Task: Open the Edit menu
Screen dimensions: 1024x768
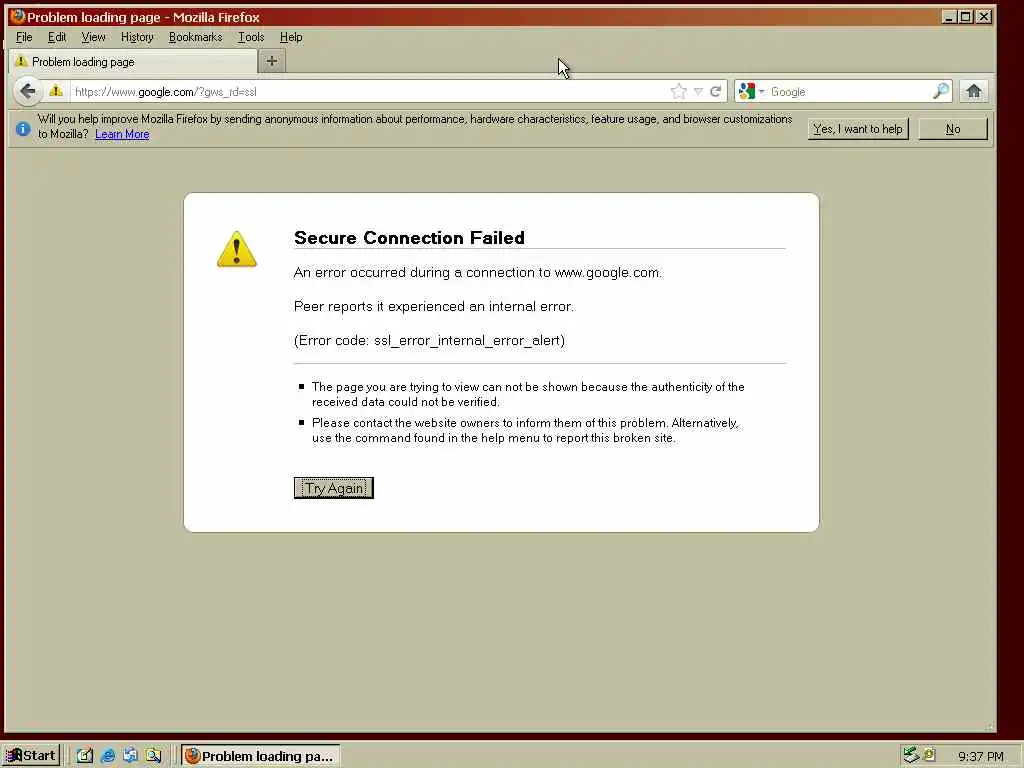Action: 57,37
